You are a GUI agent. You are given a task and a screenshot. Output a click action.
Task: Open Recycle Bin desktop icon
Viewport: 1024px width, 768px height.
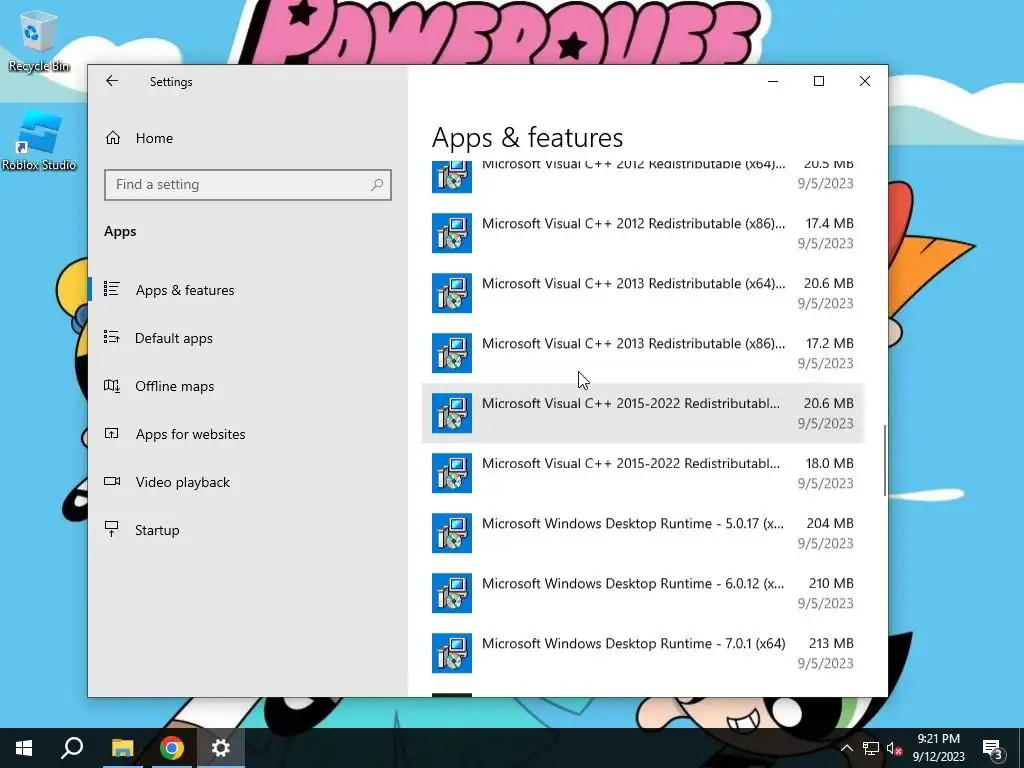38,40
